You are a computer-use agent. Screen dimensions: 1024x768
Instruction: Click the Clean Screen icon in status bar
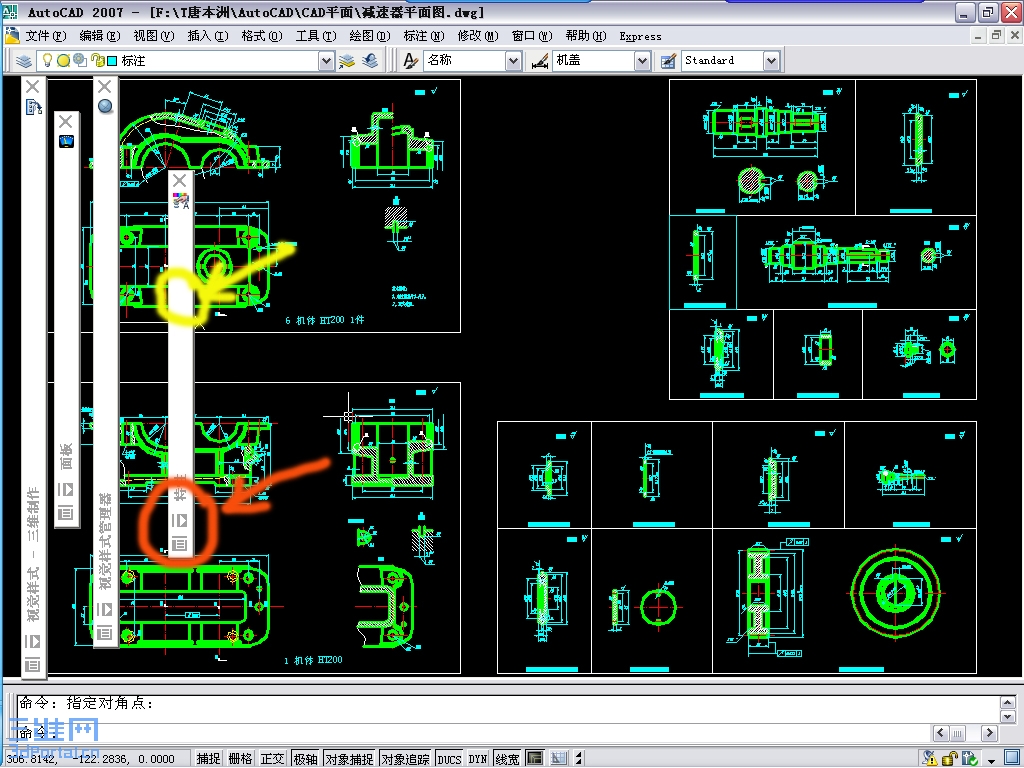pyautogui.click(x=1011, y=758)
